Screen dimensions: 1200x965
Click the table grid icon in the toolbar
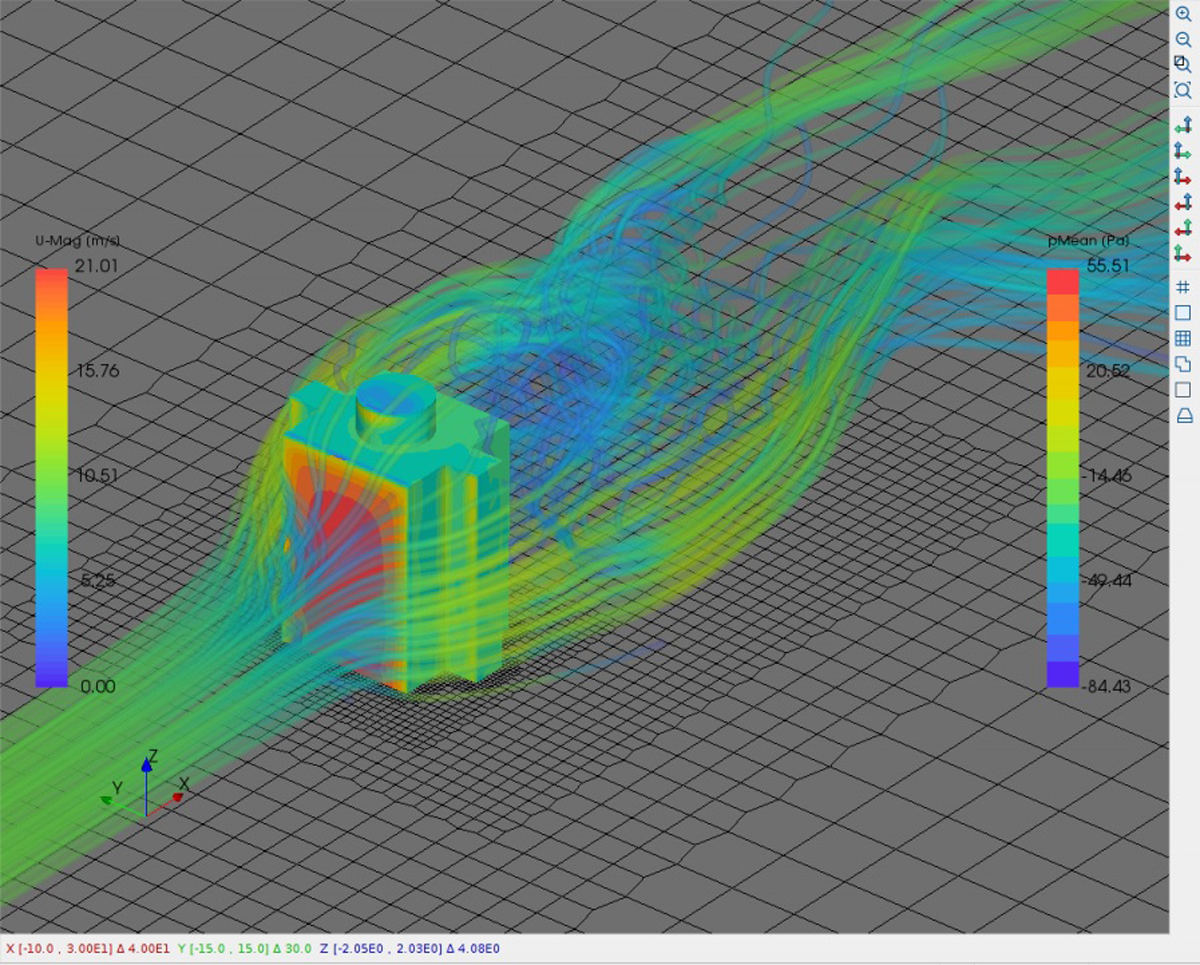click(1183, 339)
